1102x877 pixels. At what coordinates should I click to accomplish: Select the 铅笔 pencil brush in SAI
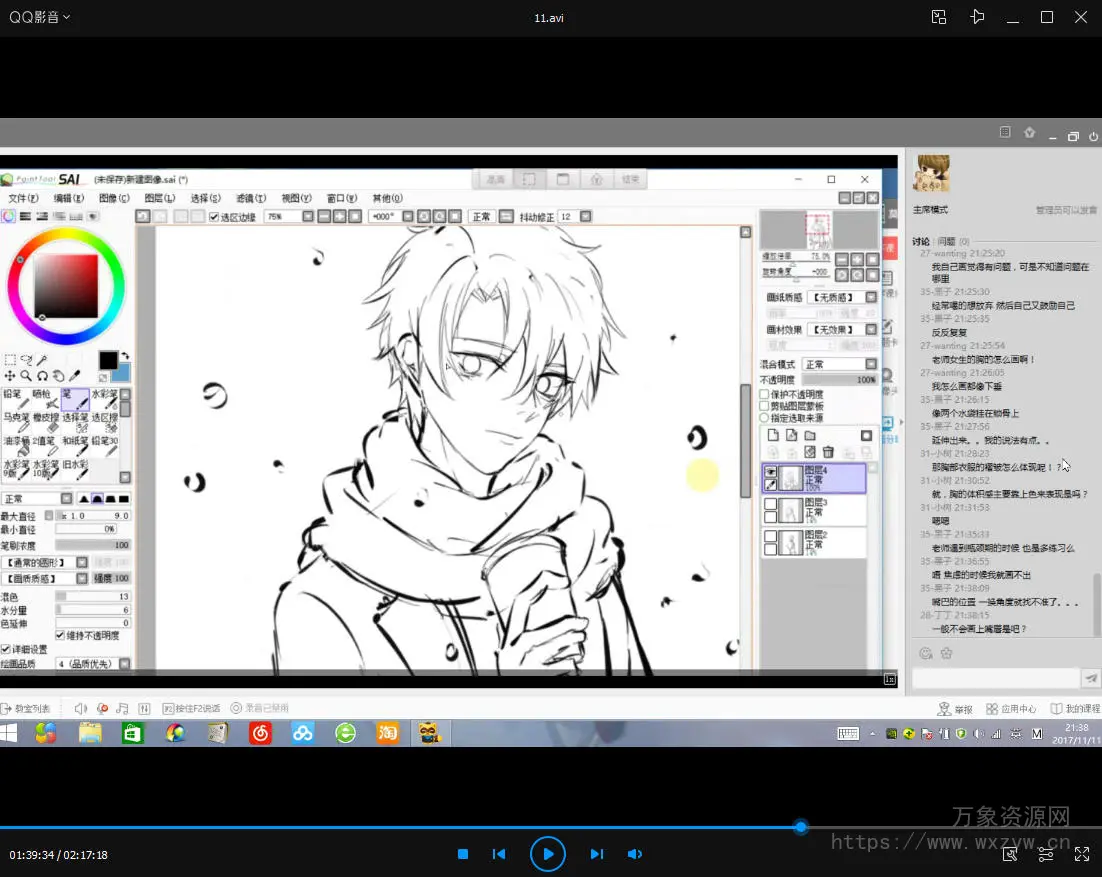[x=14, y=395]
